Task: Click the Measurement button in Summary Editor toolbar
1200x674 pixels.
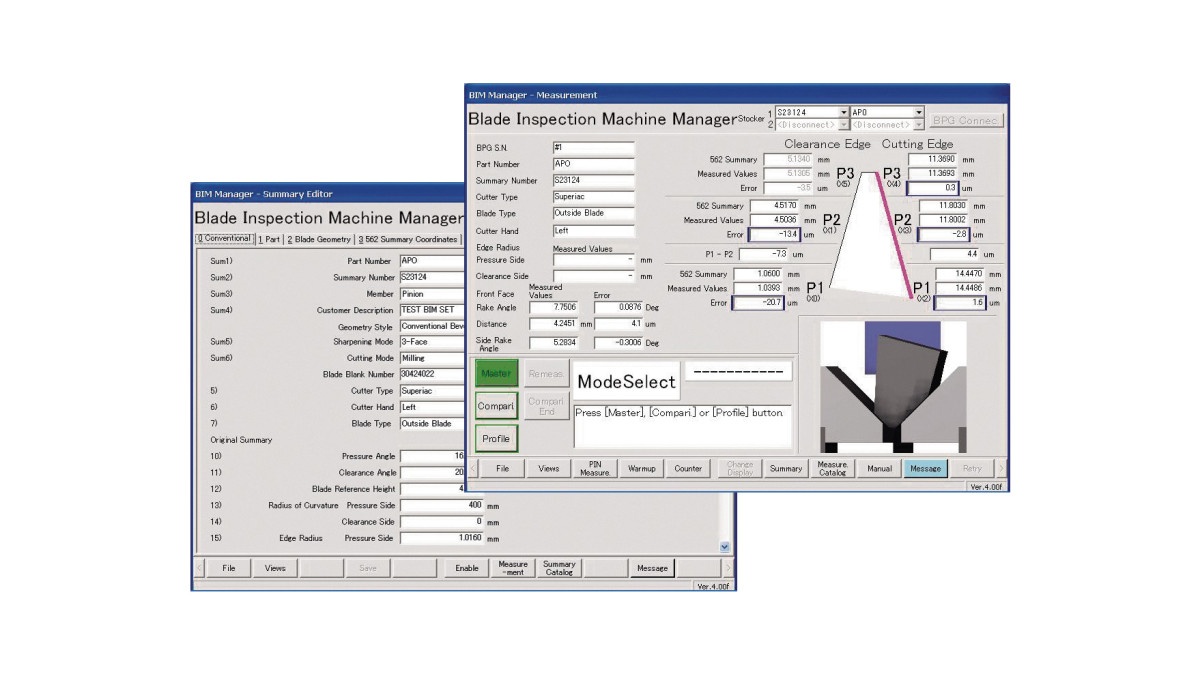Action: click(513, 568)
